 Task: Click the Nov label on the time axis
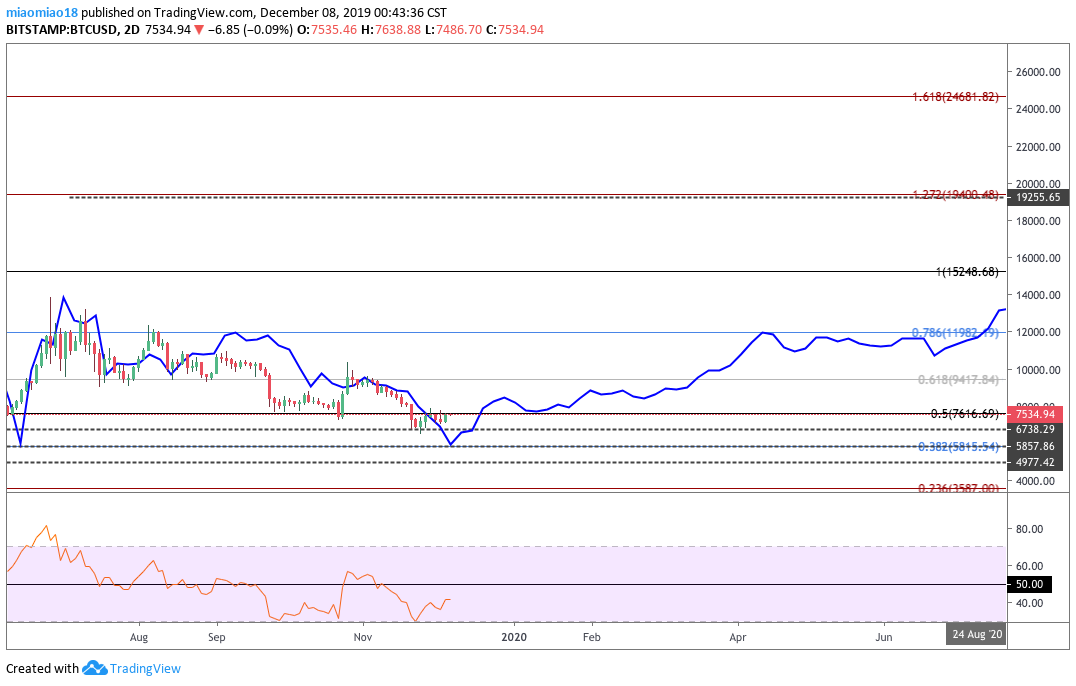pos(362,637)
